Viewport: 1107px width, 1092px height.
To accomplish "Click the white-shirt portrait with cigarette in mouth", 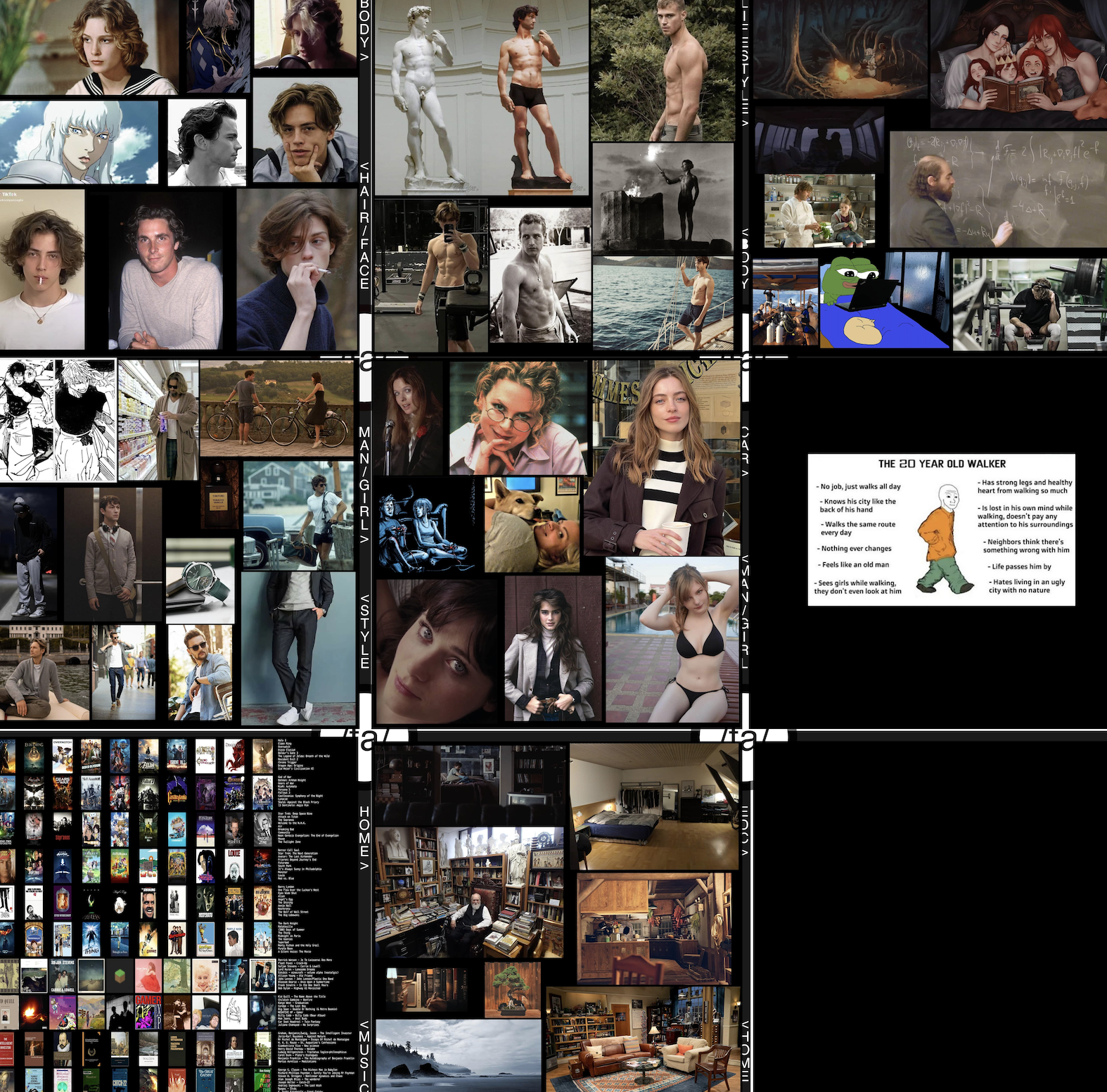I will coord(42,269).
